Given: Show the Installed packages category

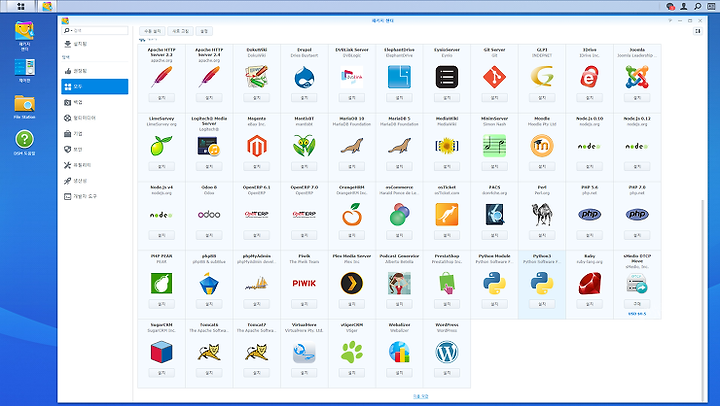Looking at the screenshot, I should [95, 44].
